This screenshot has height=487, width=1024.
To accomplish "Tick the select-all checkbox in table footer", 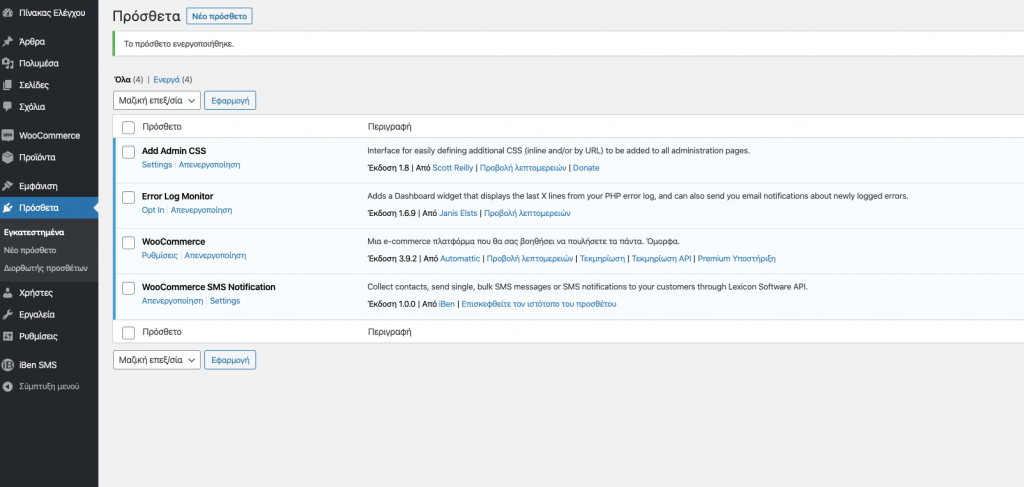I will click(x=129, y=333).
